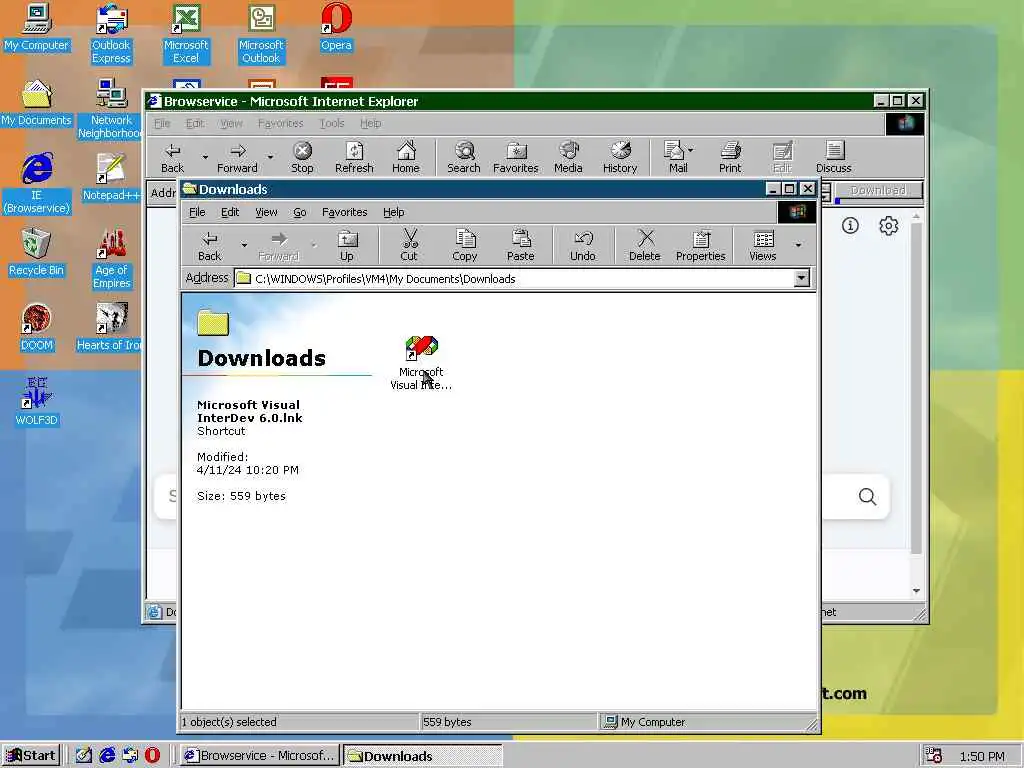Viewport: 1024px width, 768px height.
Task: Select the DOOM desktop shortcut
Action: point(37,327)
